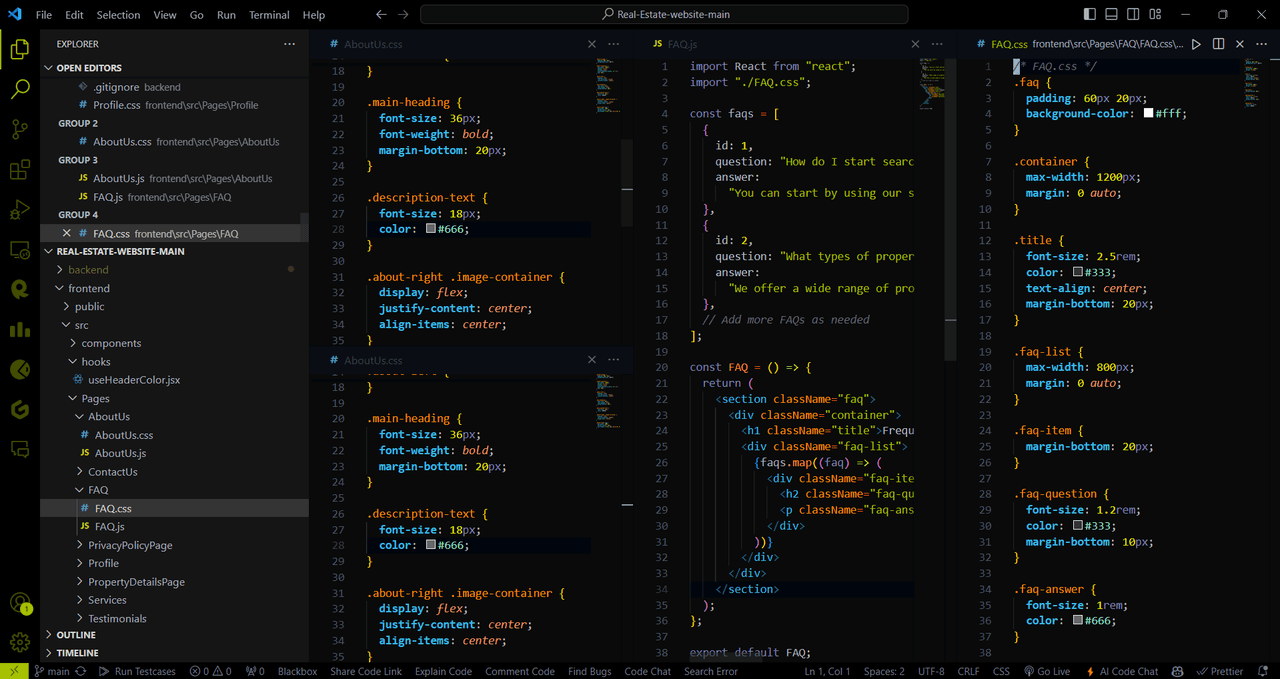Screen dimensions: 1280x679
Task: Expand the OUTLINE section
Action: (76, 635)
